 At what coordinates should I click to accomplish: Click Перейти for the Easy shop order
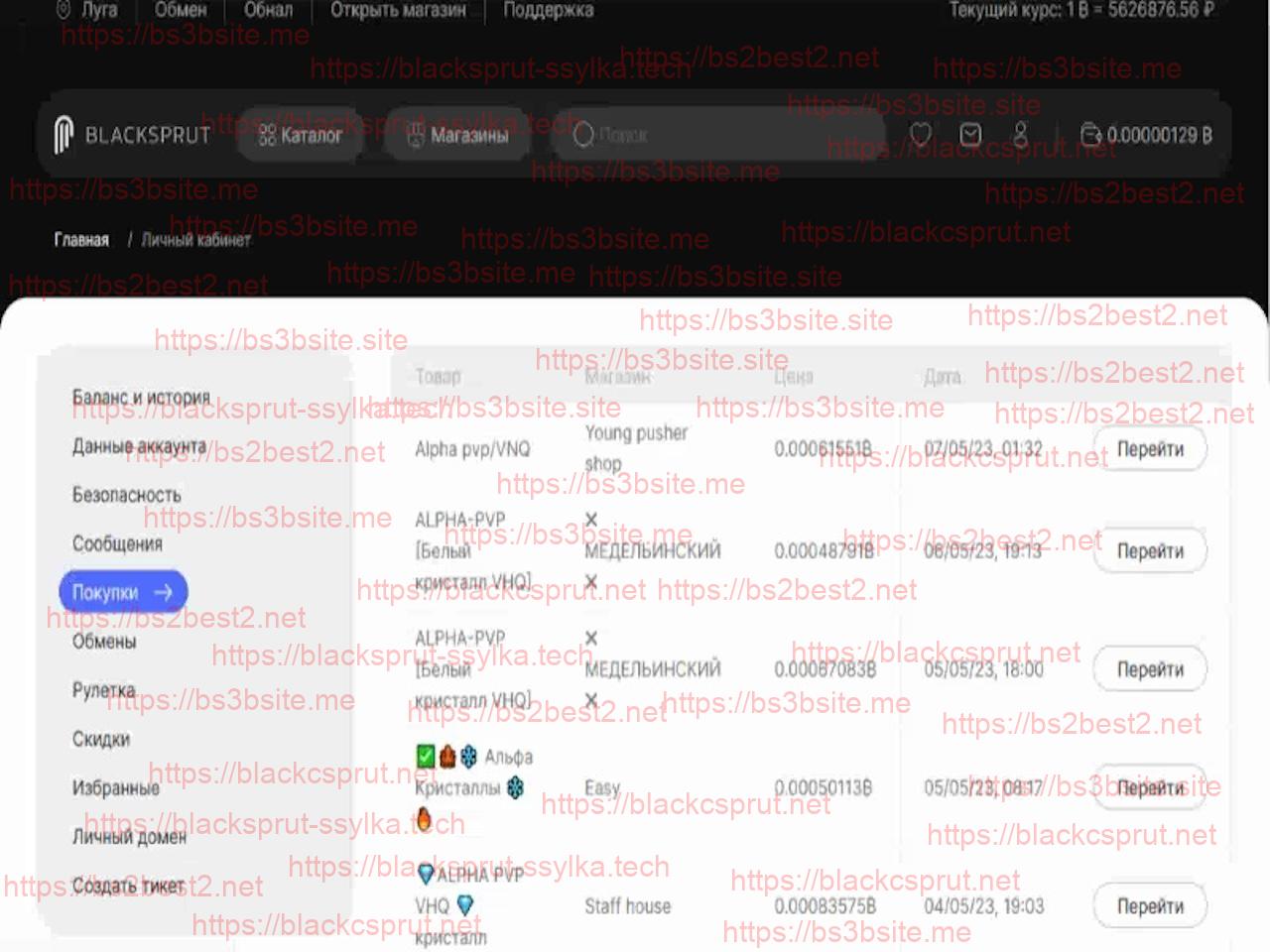pyautogui.click(x=1150, y=788)
